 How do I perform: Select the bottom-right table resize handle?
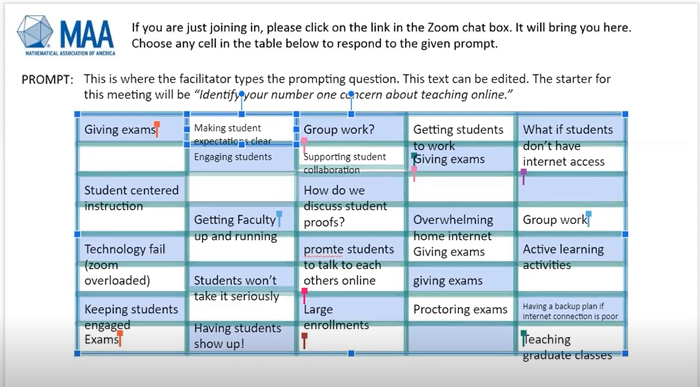click(x=625, y=354)
